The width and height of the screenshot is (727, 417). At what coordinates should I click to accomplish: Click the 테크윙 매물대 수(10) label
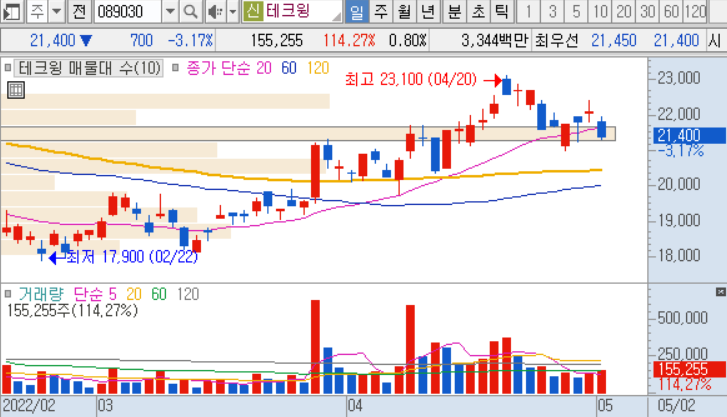point(89,68)
